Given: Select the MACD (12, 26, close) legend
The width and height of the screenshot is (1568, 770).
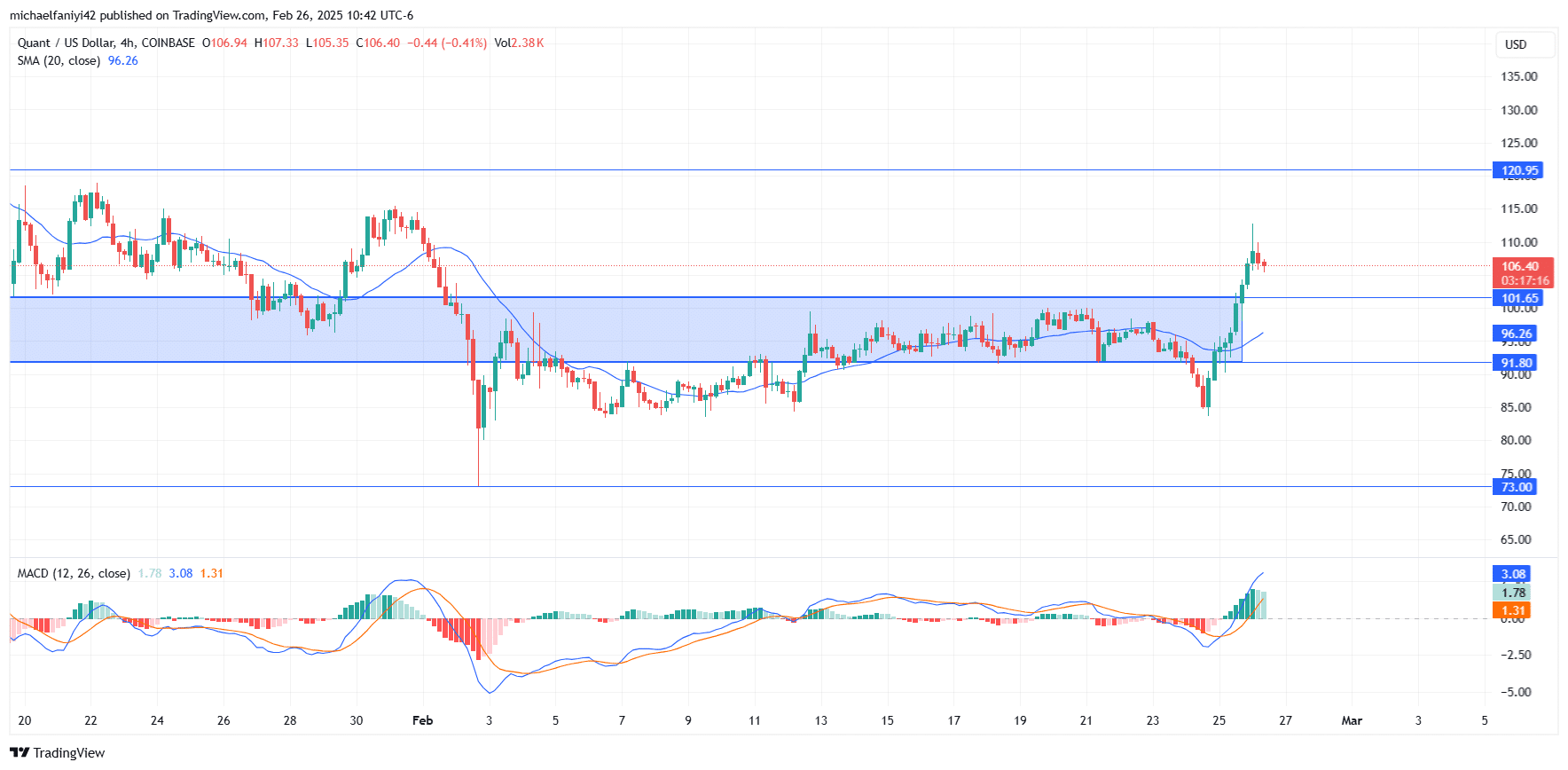Looking at the screenshot, I should pyautogui.click(x=74, y=573).
